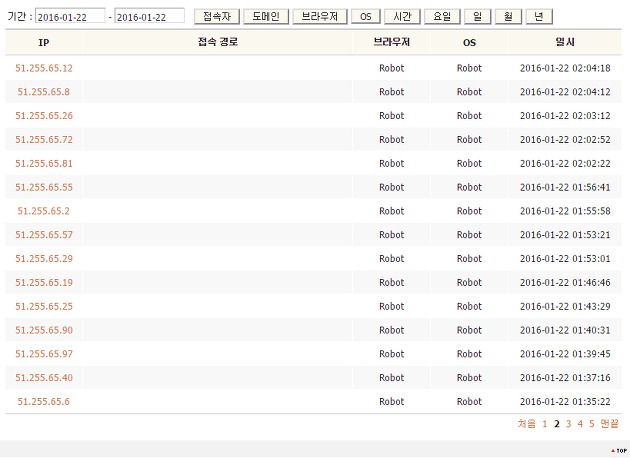Open IP 51.255.65.72 link
630x458 pixels.
click(x=44, y=140)
